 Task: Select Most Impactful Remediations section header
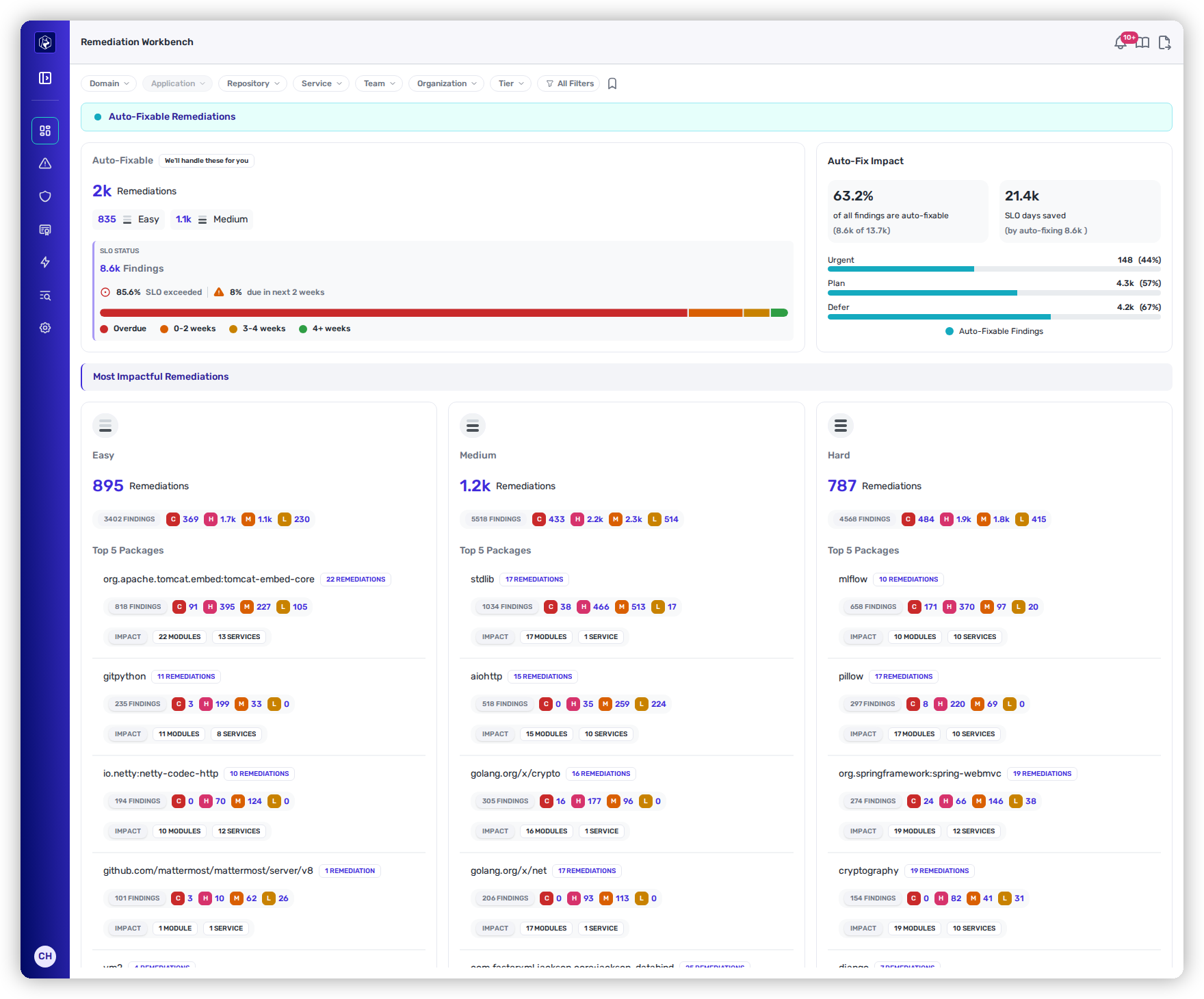[626, 377]
